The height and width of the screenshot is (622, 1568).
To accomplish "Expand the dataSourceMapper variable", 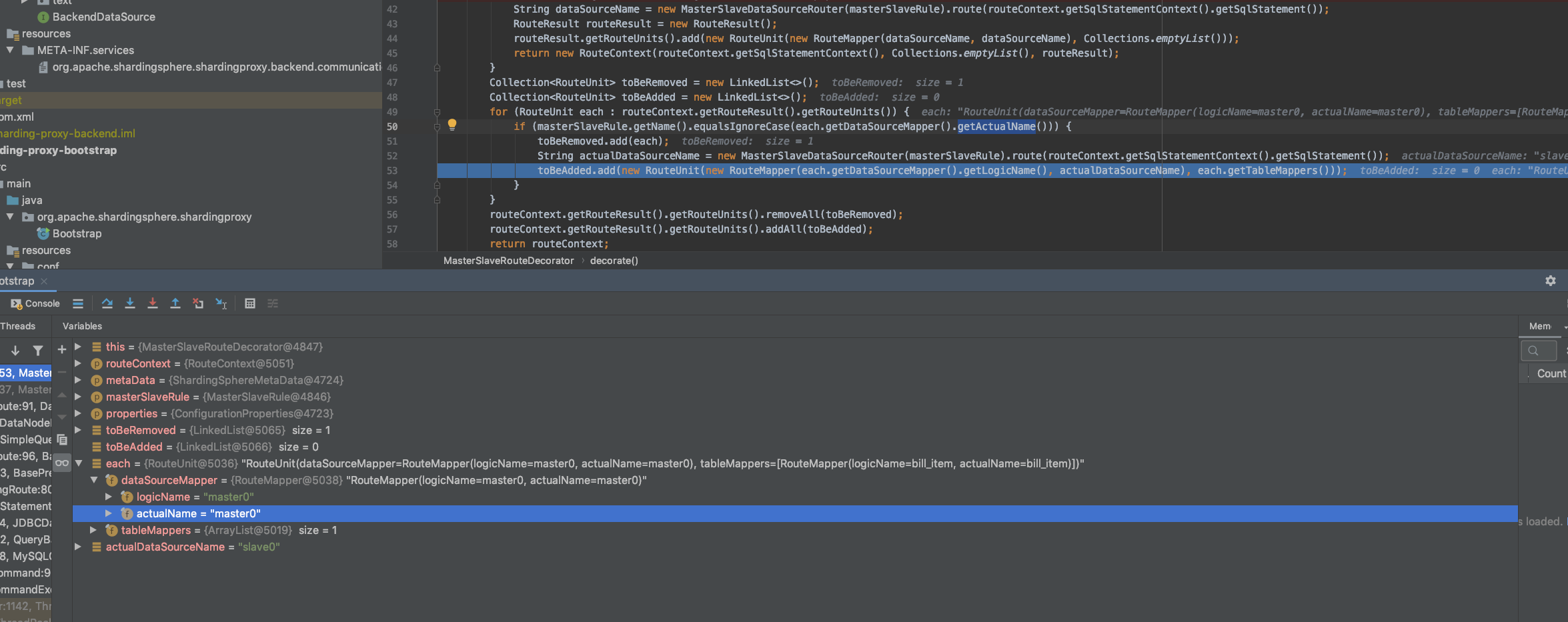I will [x=93, y=480].
